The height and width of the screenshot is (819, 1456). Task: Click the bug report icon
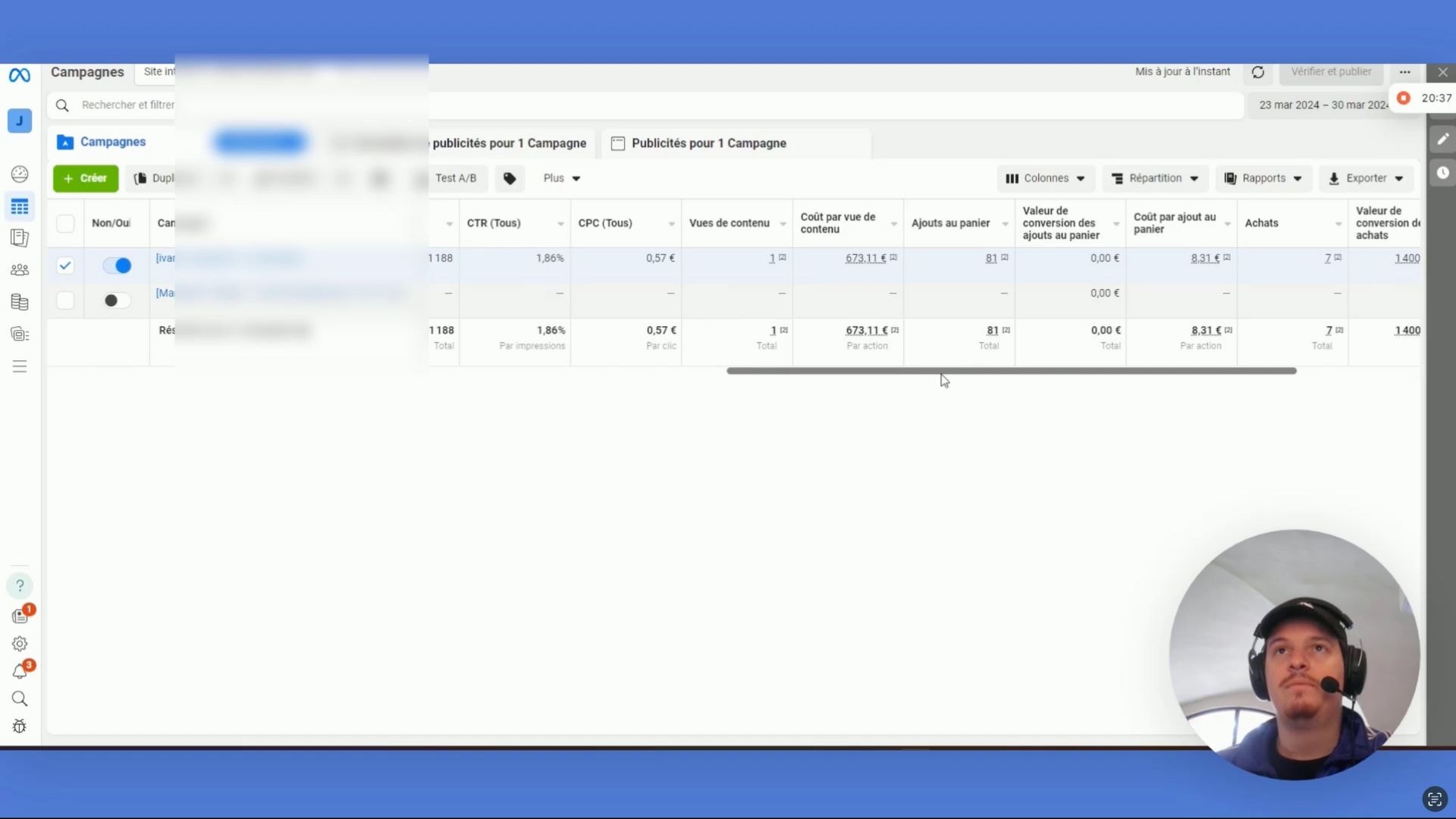(x=20, y=726)
